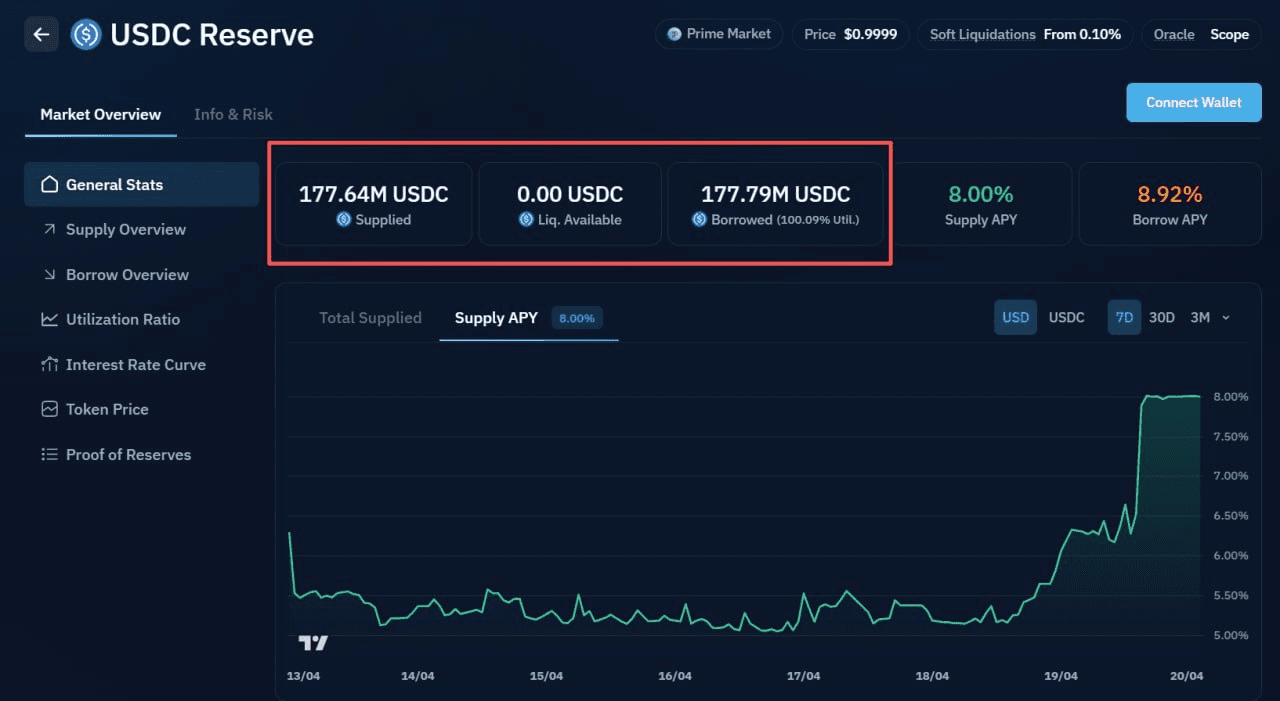
Task: Click the Prime Market badge
Action: click(719, 34)
